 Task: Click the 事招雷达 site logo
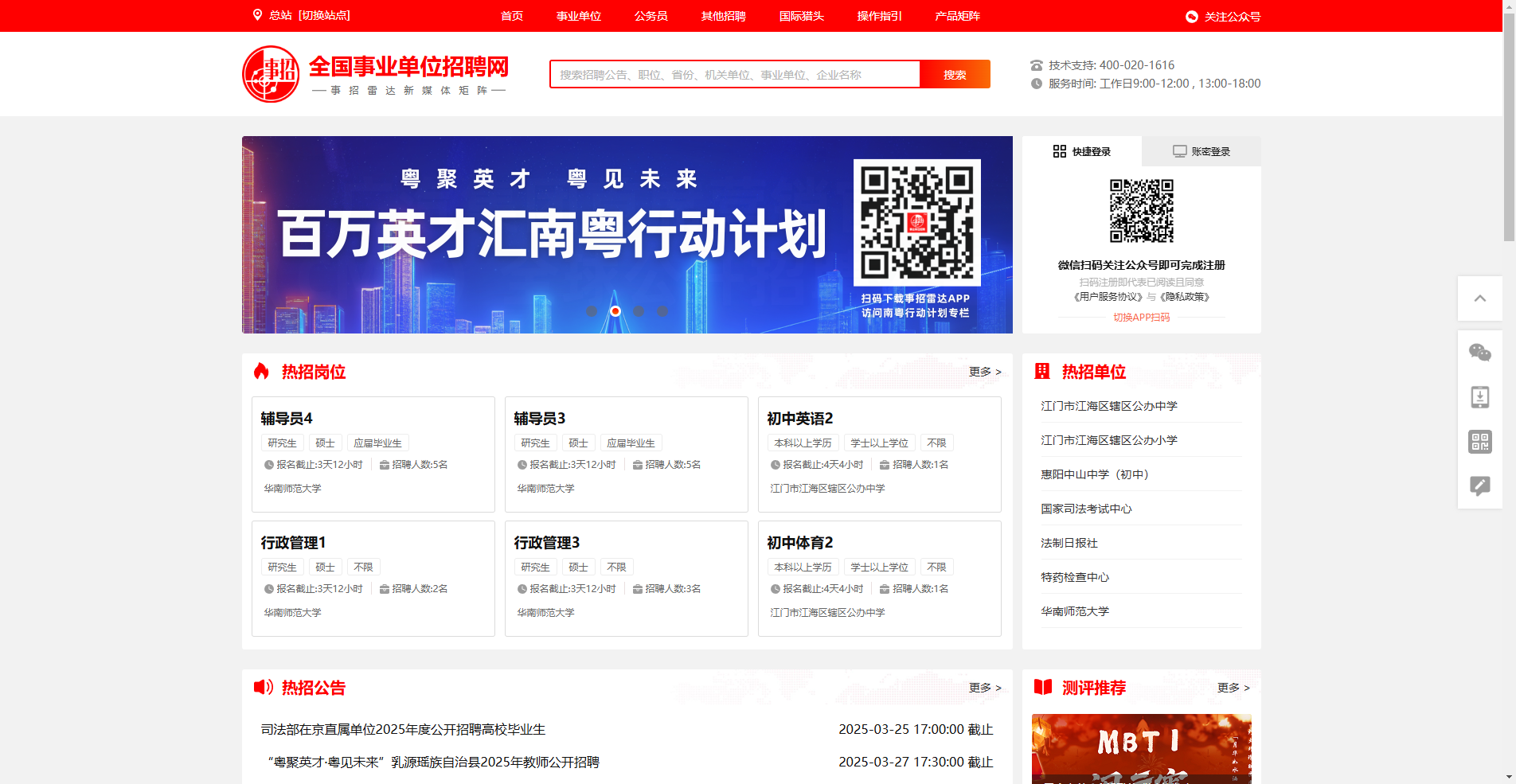tap(269, 73)
